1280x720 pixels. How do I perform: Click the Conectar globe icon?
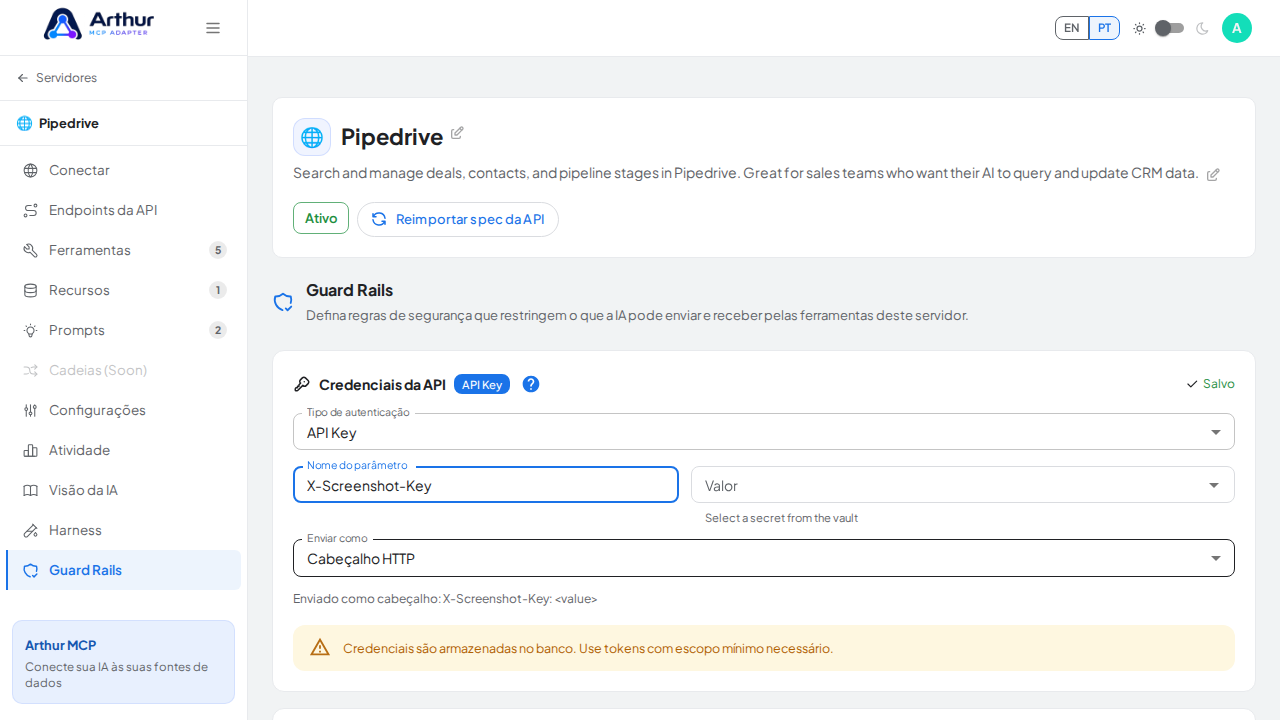pos(30,170)
